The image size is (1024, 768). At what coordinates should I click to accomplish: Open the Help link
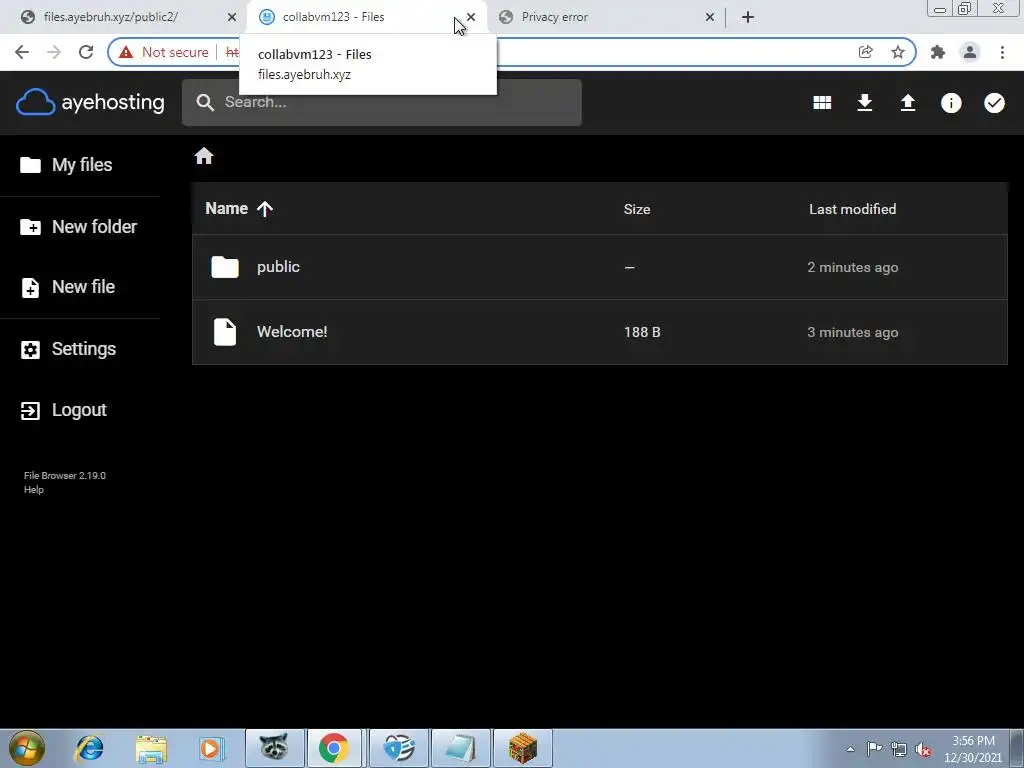click(34, 490)
